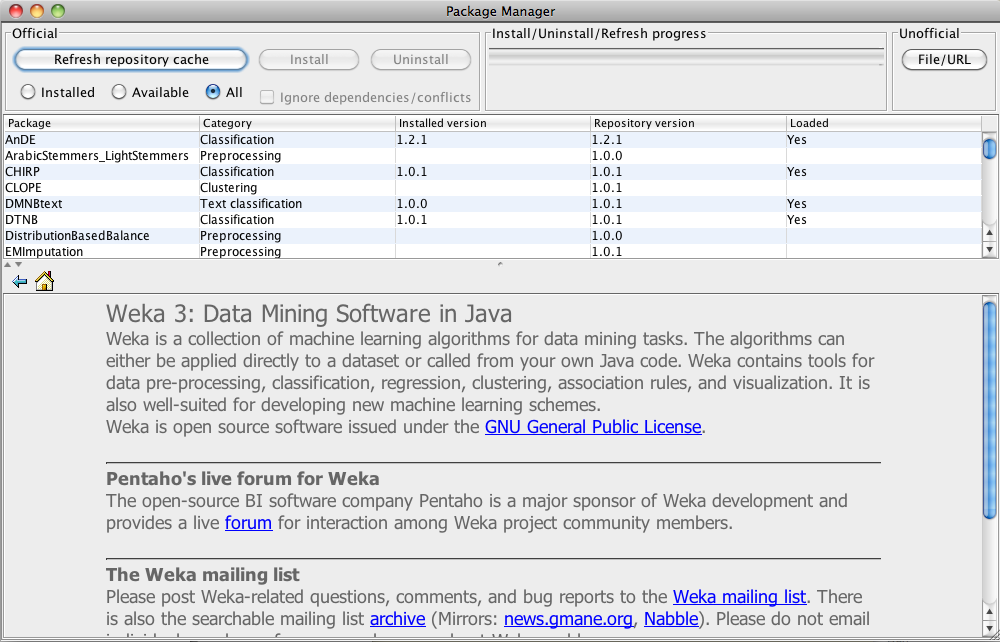Click description pane scroll up arrow

(x=990, y=613)
